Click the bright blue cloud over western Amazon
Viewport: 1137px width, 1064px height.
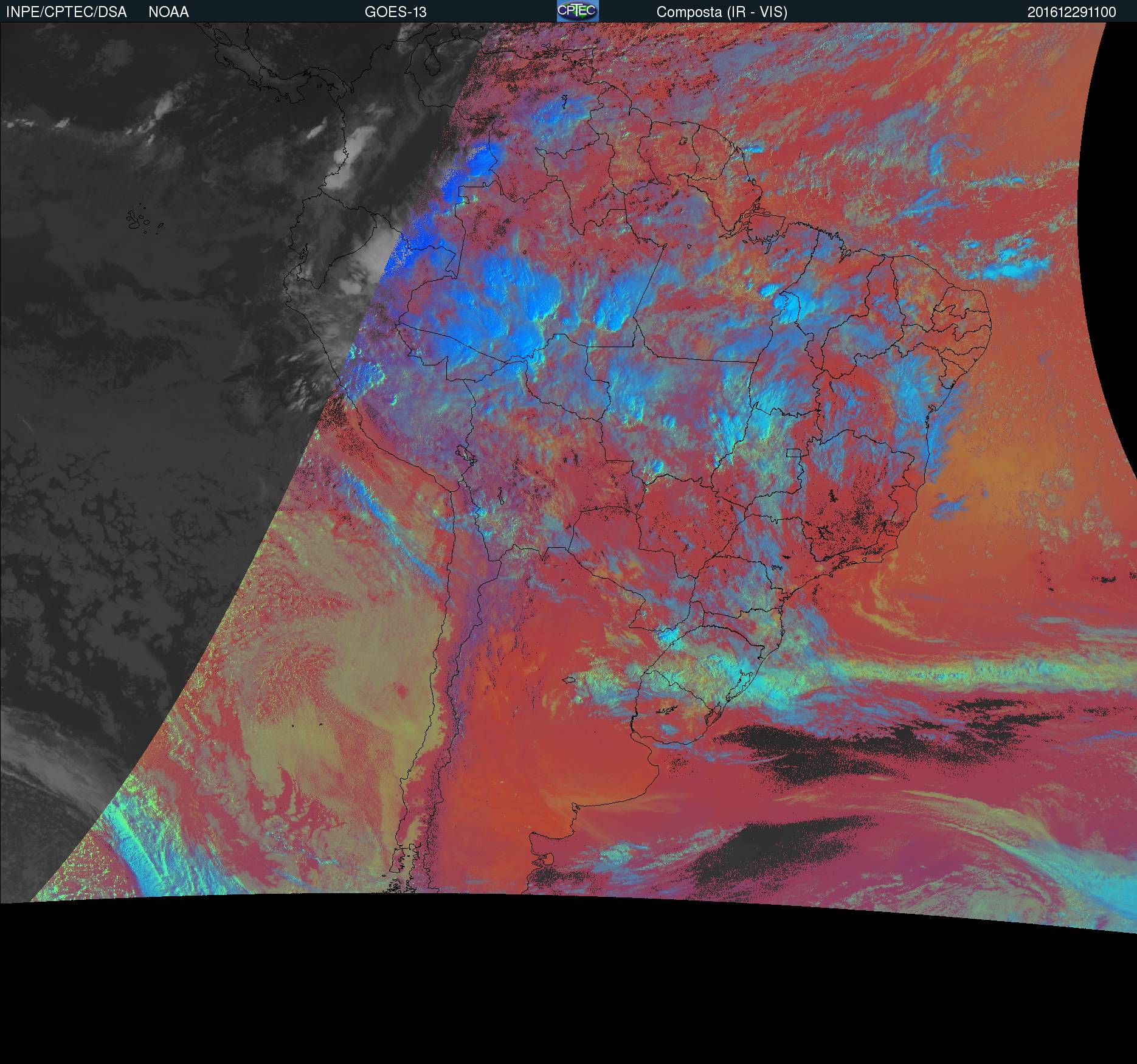click(x=499, y=316)
